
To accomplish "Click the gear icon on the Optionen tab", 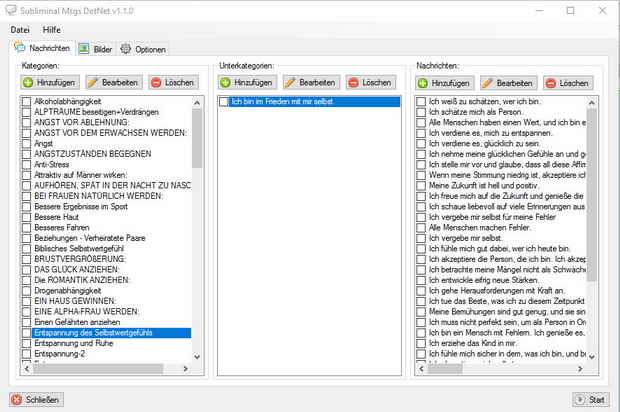I will 126,49.
